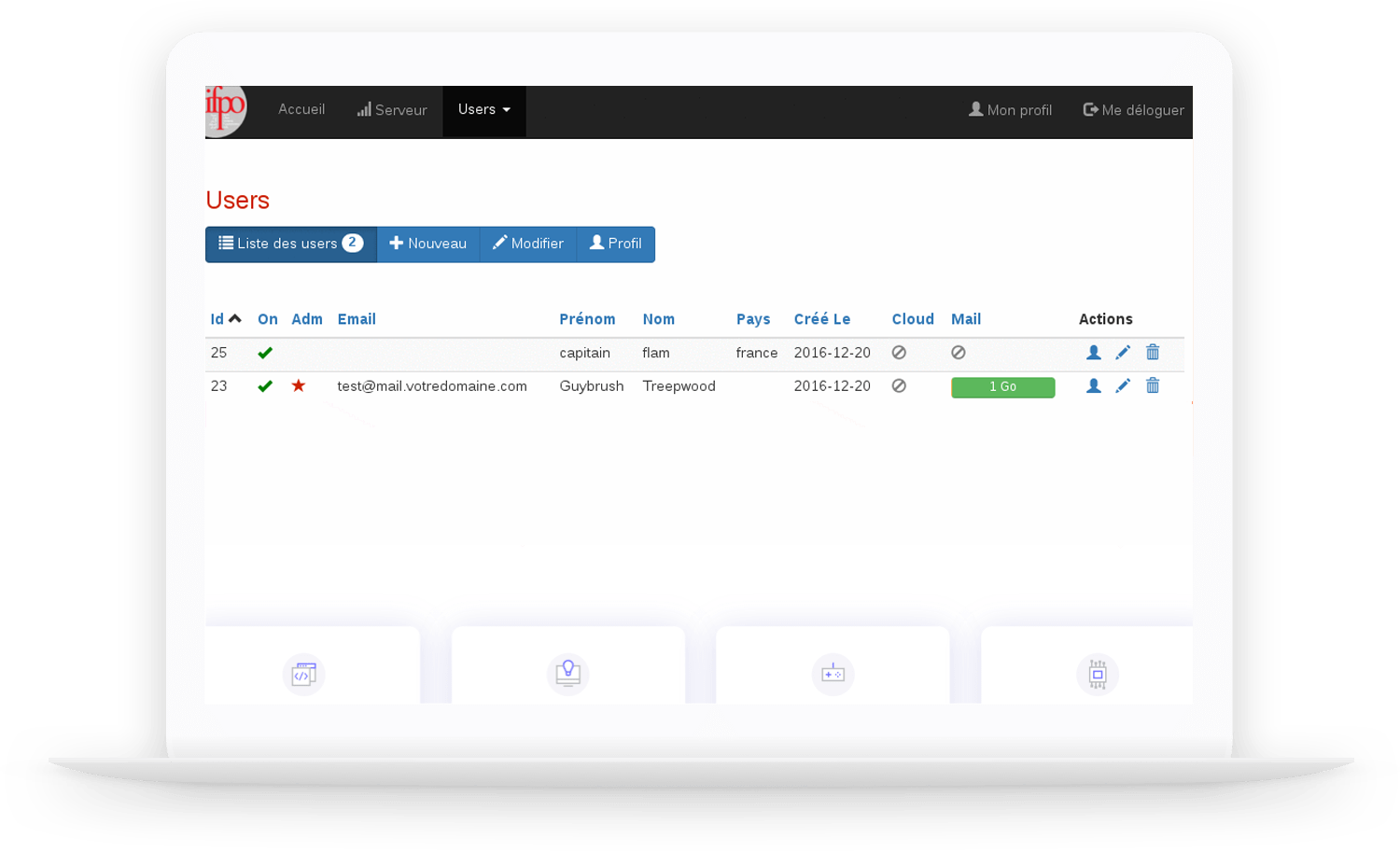1400x852 pixels.
Task: Click the Nouveau button
Action: point(428,244)
